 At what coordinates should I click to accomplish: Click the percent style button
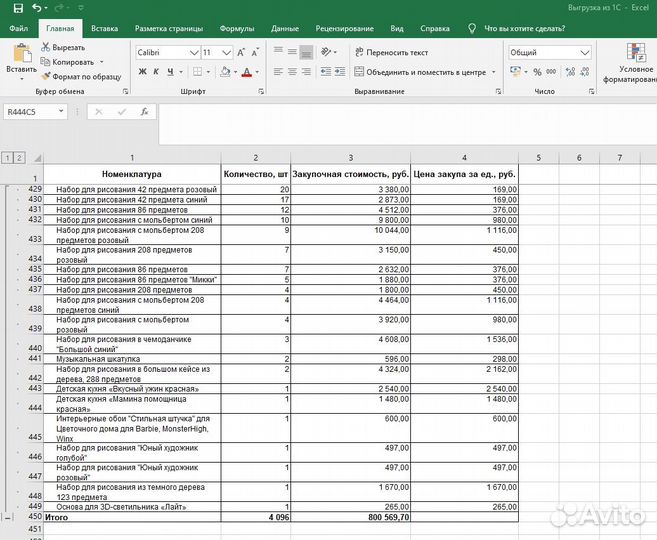point(537,72)
